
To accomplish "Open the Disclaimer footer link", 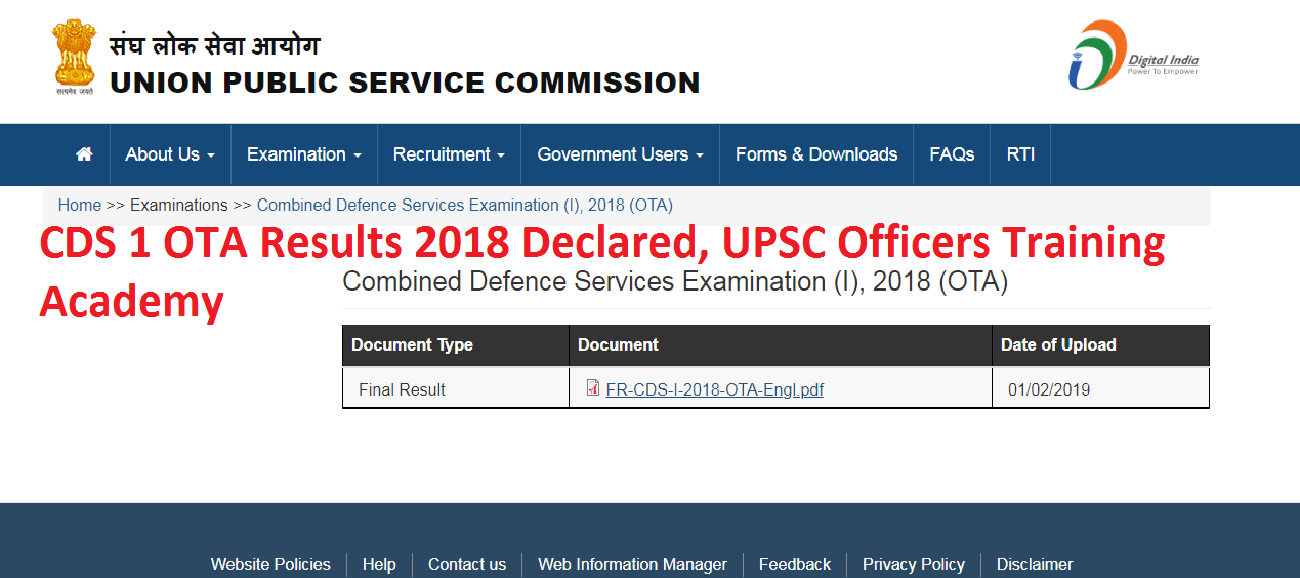I will pos(1034,564).
